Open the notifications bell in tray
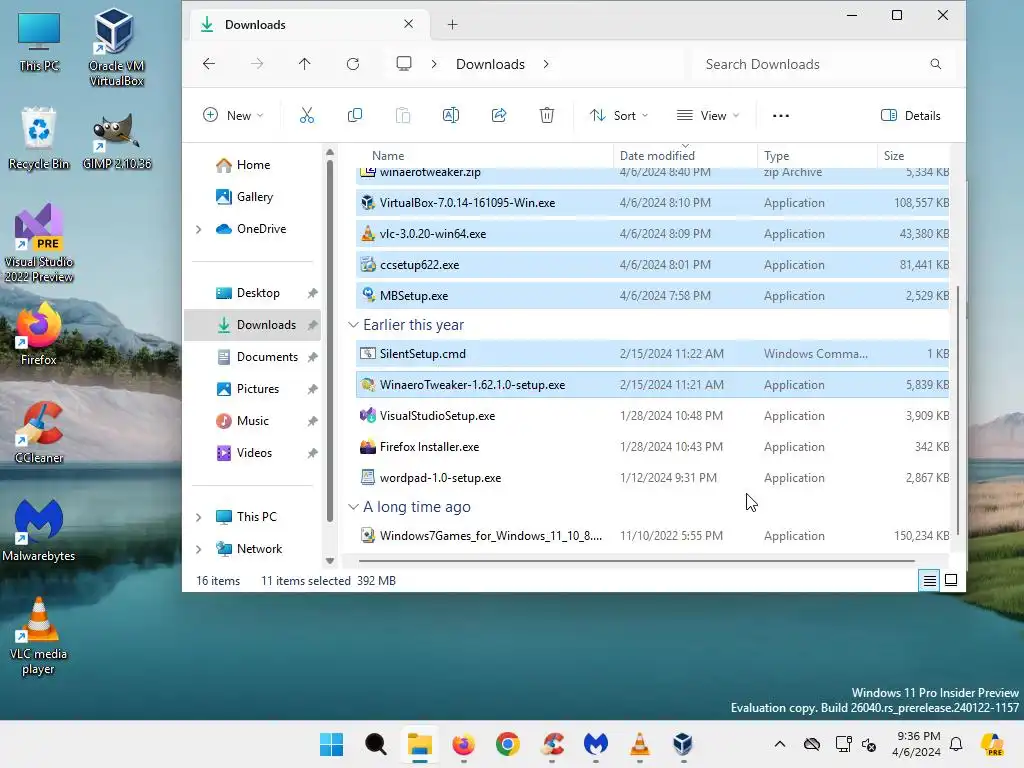Screen dimensions: 1024x768 [956, 744]
